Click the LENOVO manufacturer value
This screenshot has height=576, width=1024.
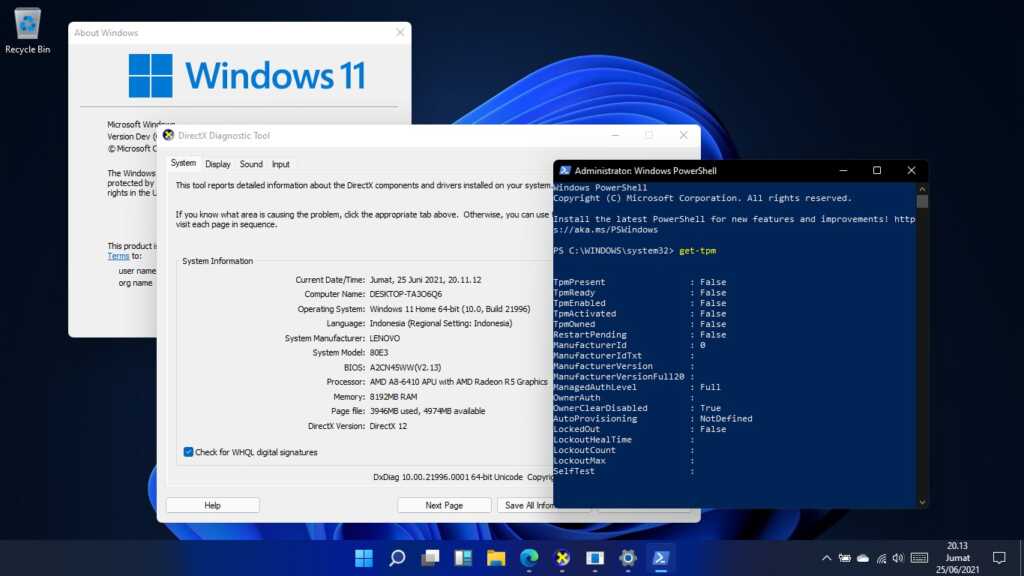(x=385, y=338)
